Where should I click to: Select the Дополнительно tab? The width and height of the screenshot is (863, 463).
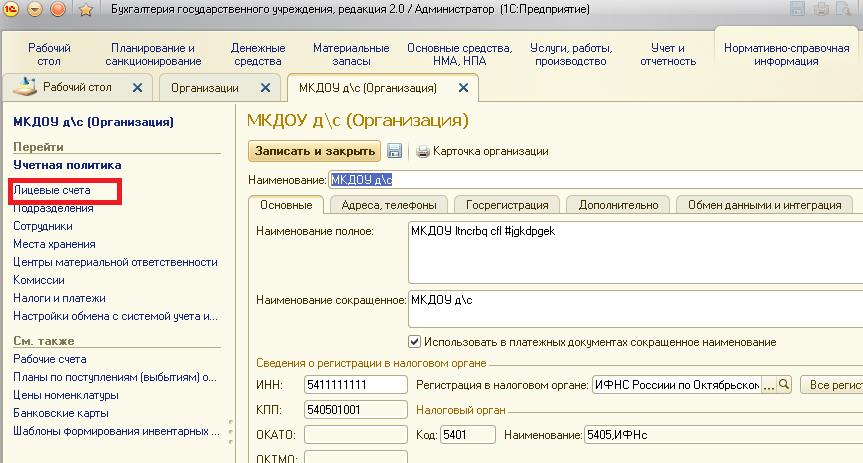point(618,205)
